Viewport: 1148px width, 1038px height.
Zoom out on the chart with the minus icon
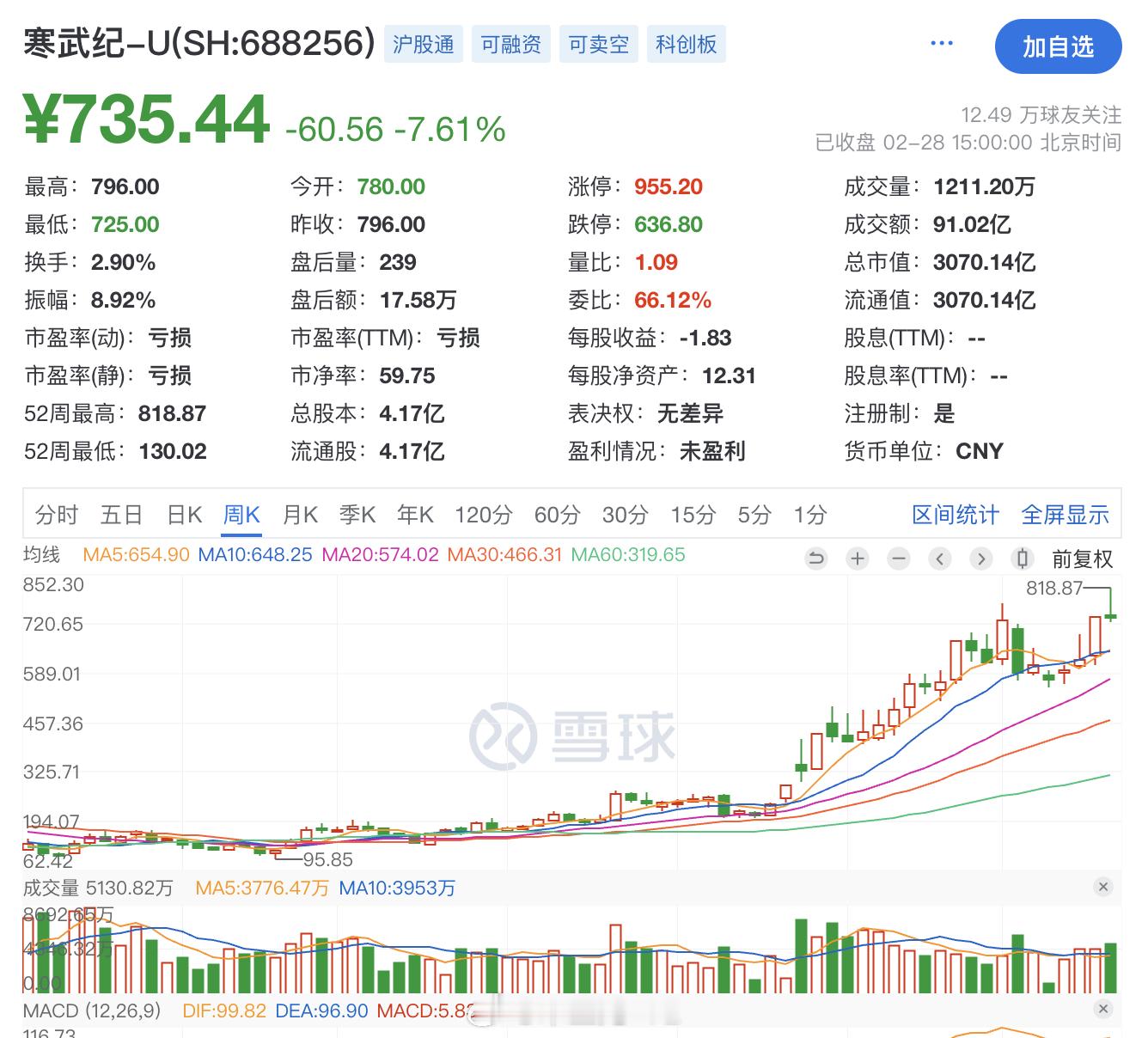(899, 559)
